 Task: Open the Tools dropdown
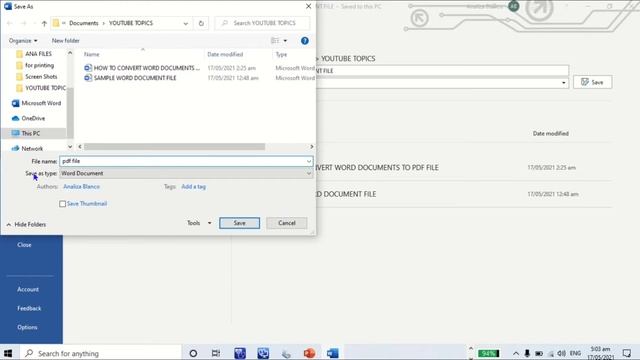tap(199, 223)
